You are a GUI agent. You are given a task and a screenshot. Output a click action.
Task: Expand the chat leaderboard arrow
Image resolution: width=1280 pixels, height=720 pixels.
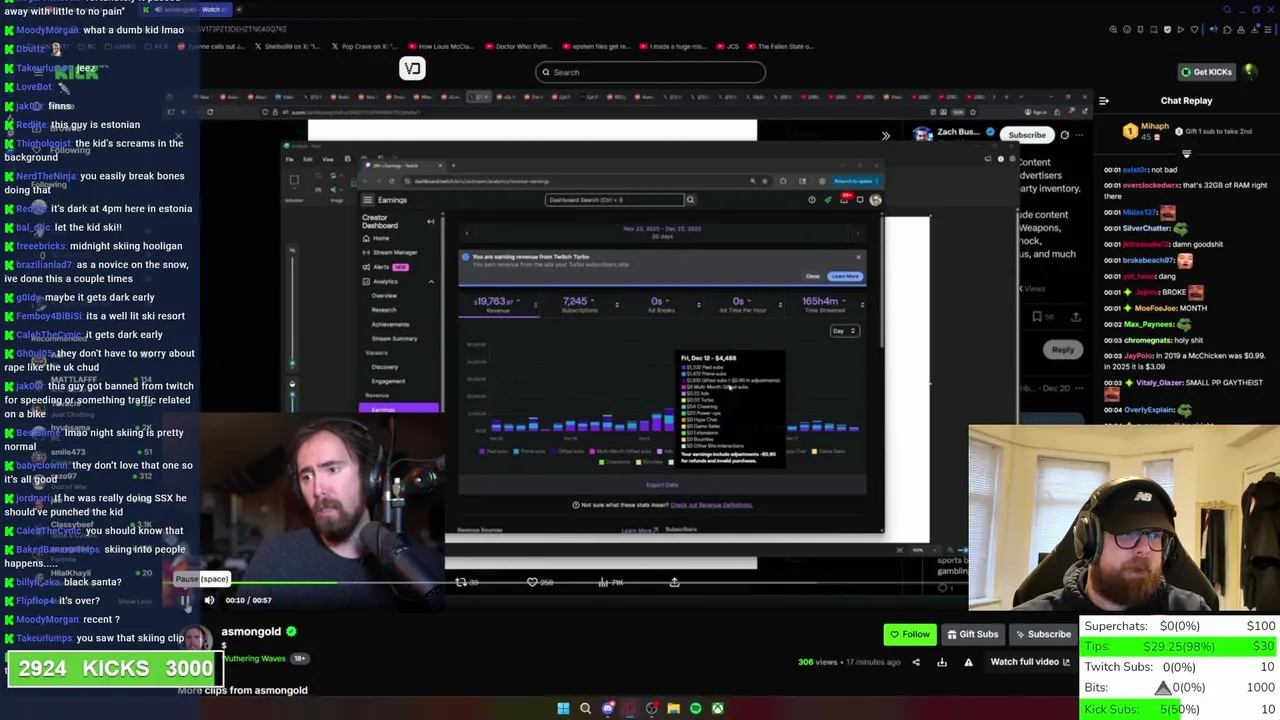(1186, 154)
